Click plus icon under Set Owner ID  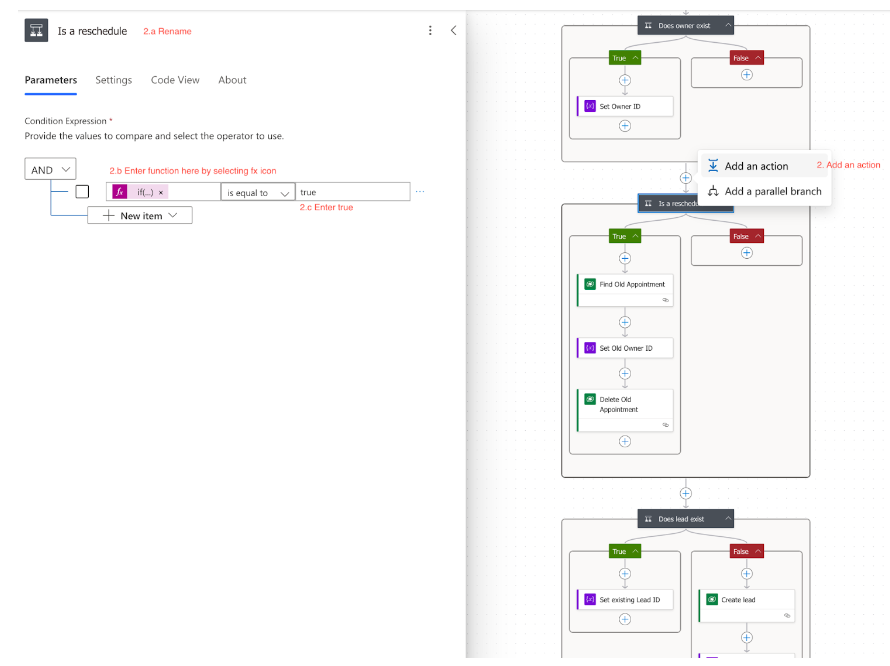pyautogui.click(x=625, y=126)
